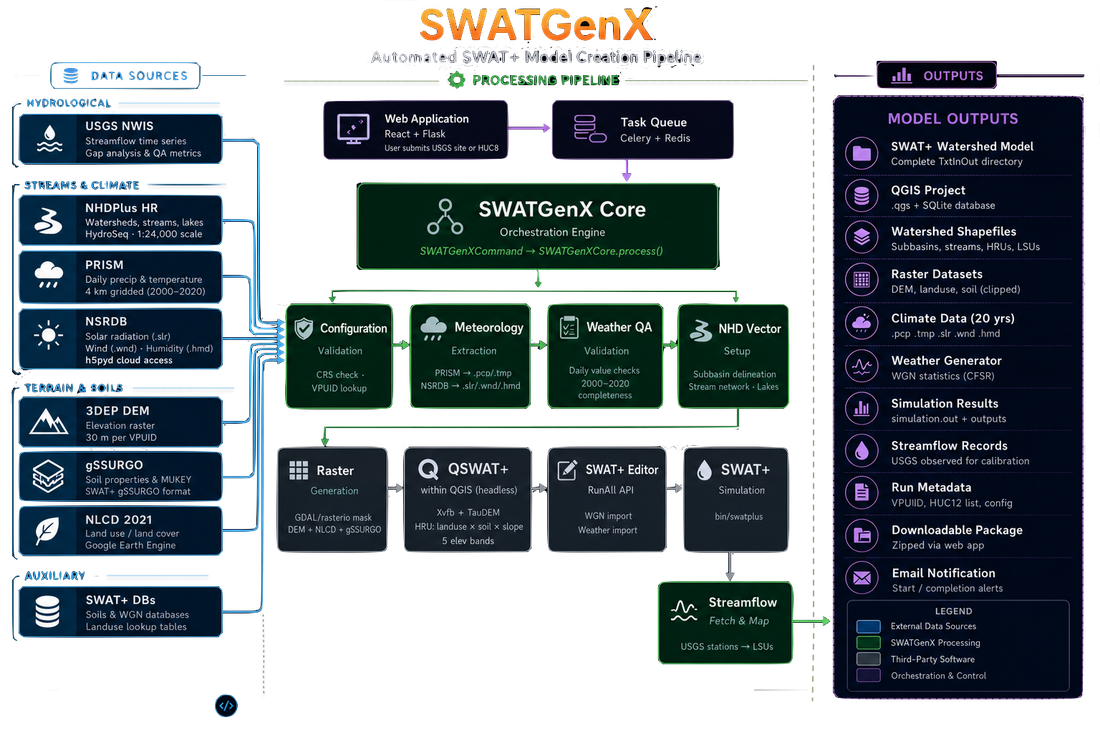Click the TERRAIN & SOILS section label
1100x733 pixels.
74,388
